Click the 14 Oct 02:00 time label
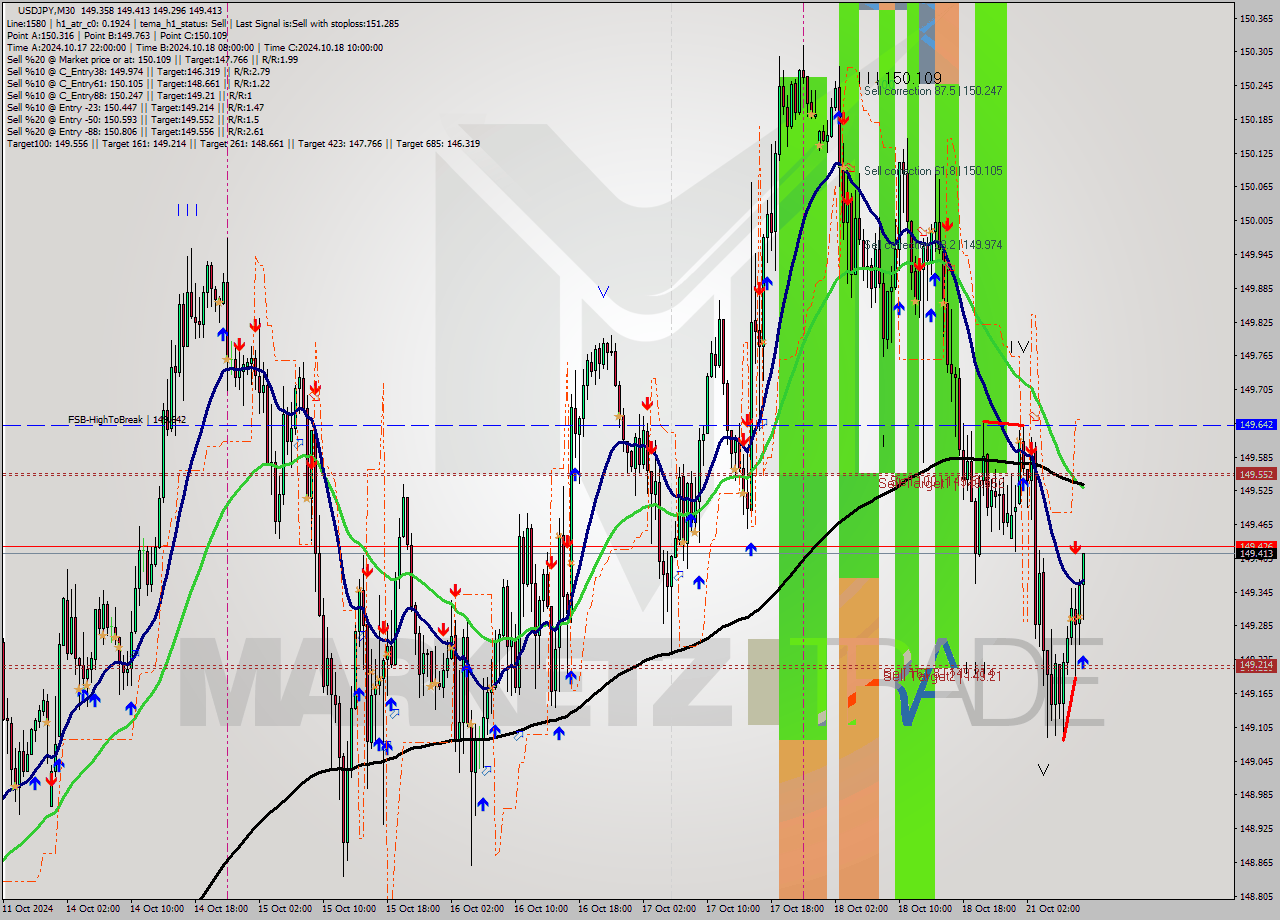 pyautogui.click(x=91, y=909)
